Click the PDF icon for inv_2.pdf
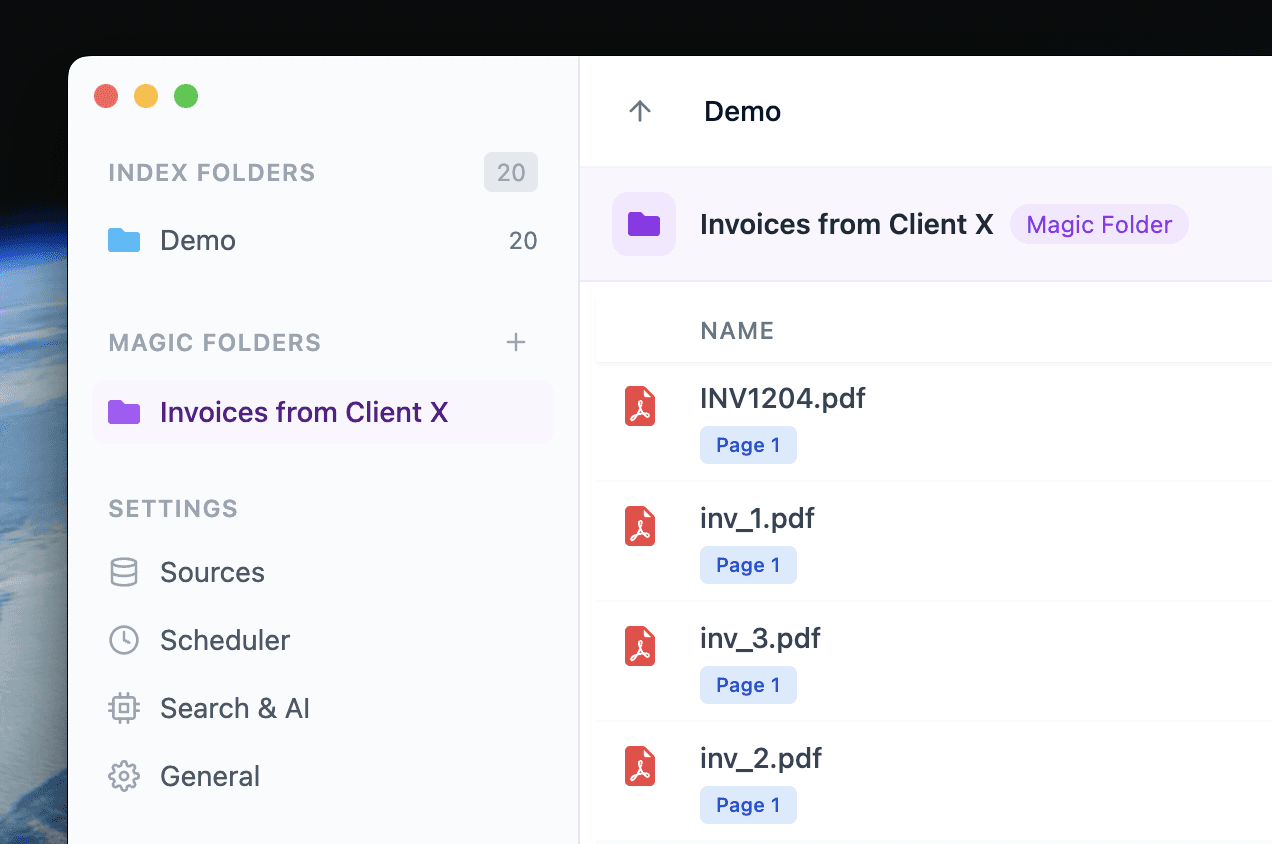The width and height of the screenshot is (1272, 844). [x=640, y=766]
